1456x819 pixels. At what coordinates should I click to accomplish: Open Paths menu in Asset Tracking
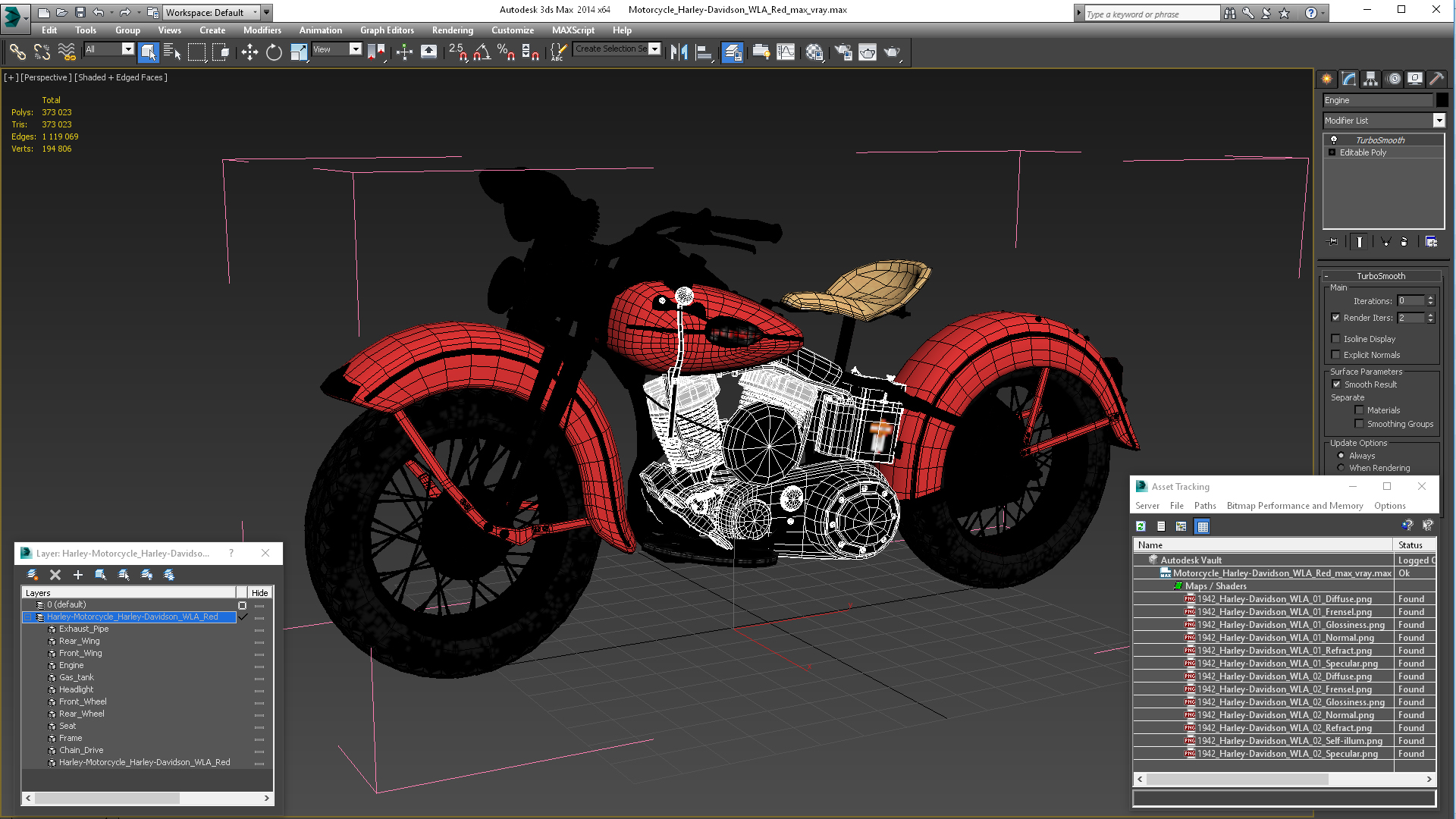(1204, 506)
